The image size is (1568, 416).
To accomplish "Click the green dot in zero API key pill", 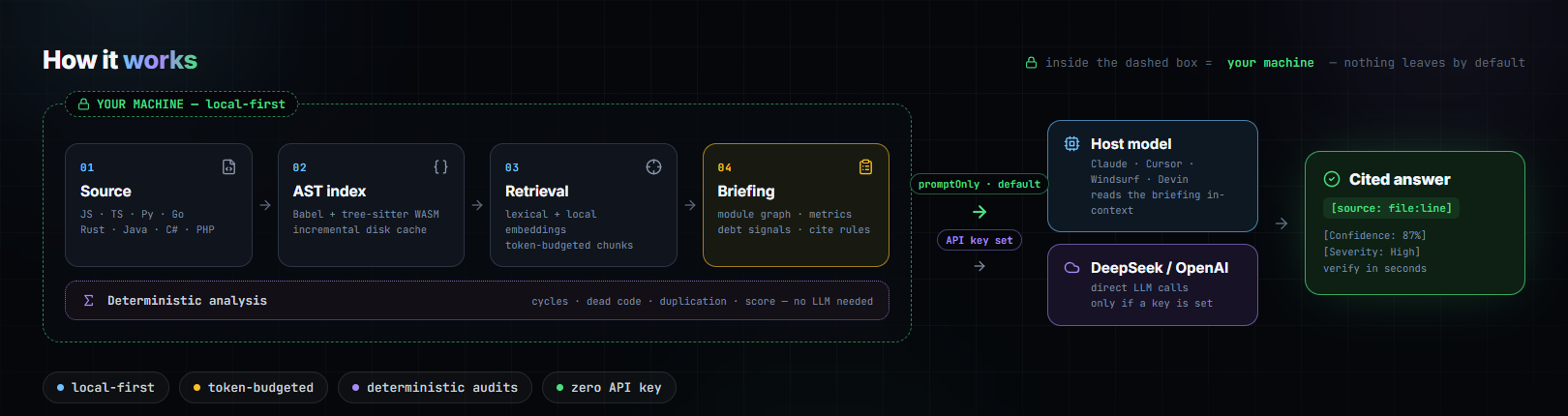I will point(560,388).
